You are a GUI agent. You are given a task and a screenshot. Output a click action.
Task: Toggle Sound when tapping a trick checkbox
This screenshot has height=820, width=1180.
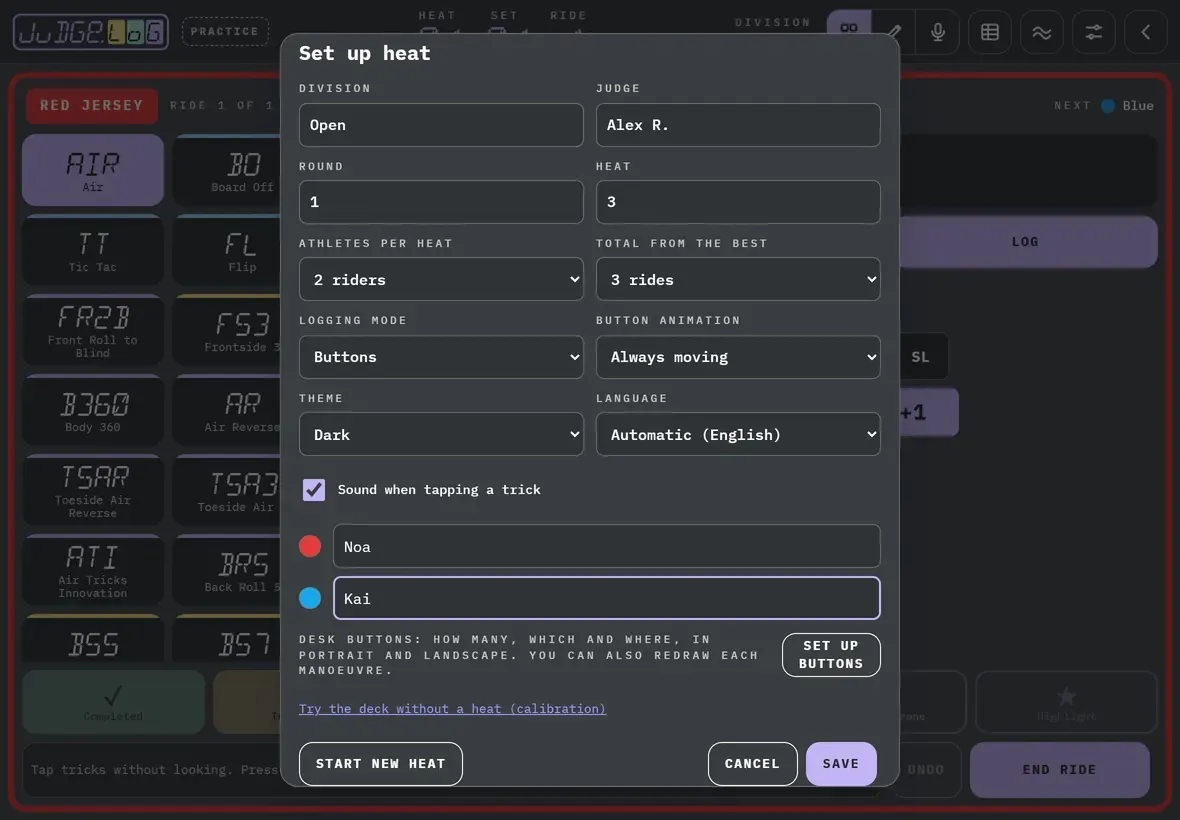pos(314,490)
